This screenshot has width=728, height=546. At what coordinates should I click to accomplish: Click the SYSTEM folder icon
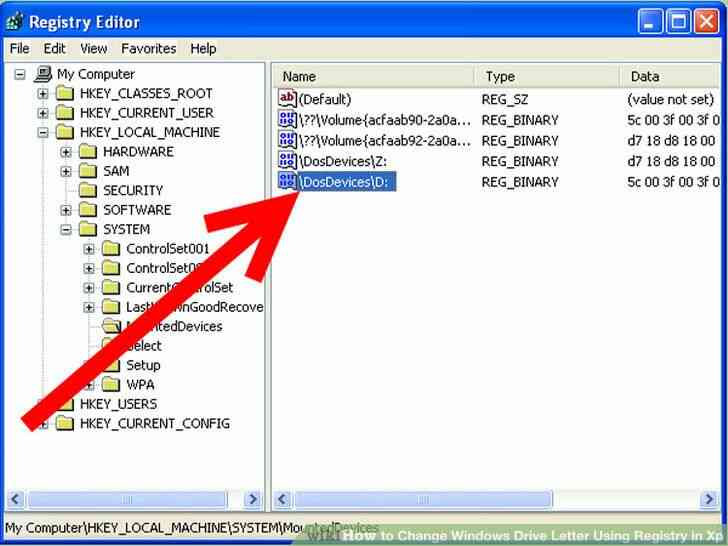point(88,229)
